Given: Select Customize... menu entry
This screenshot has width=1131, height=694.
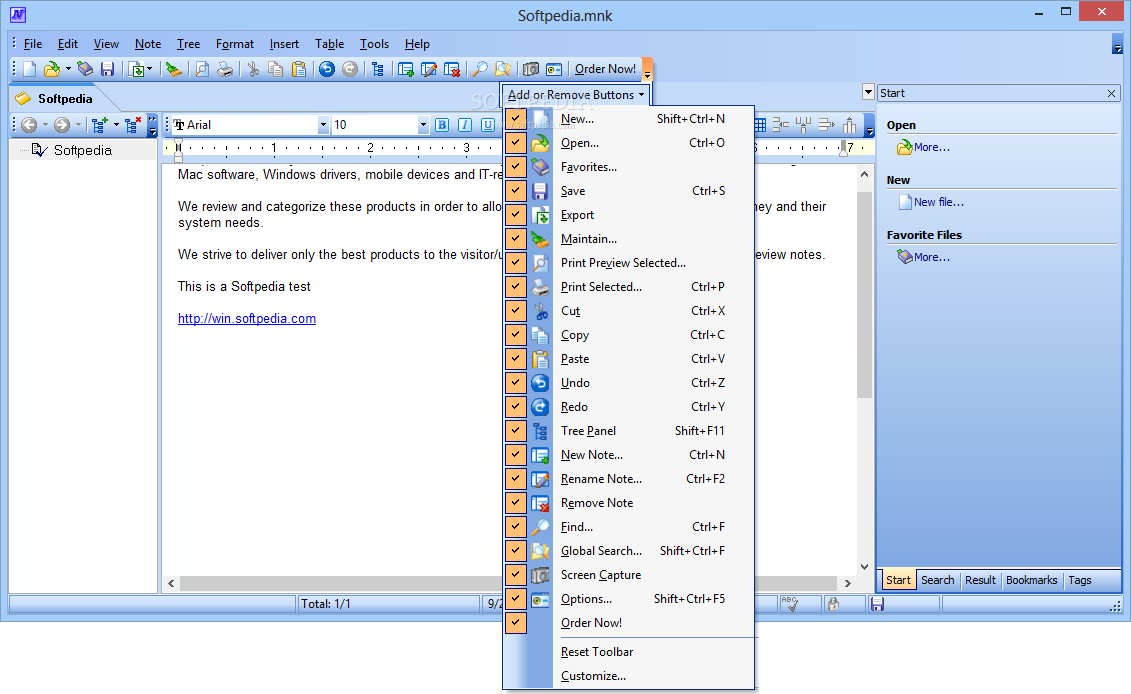Looking at the screenshot, I should pos(593,676).
